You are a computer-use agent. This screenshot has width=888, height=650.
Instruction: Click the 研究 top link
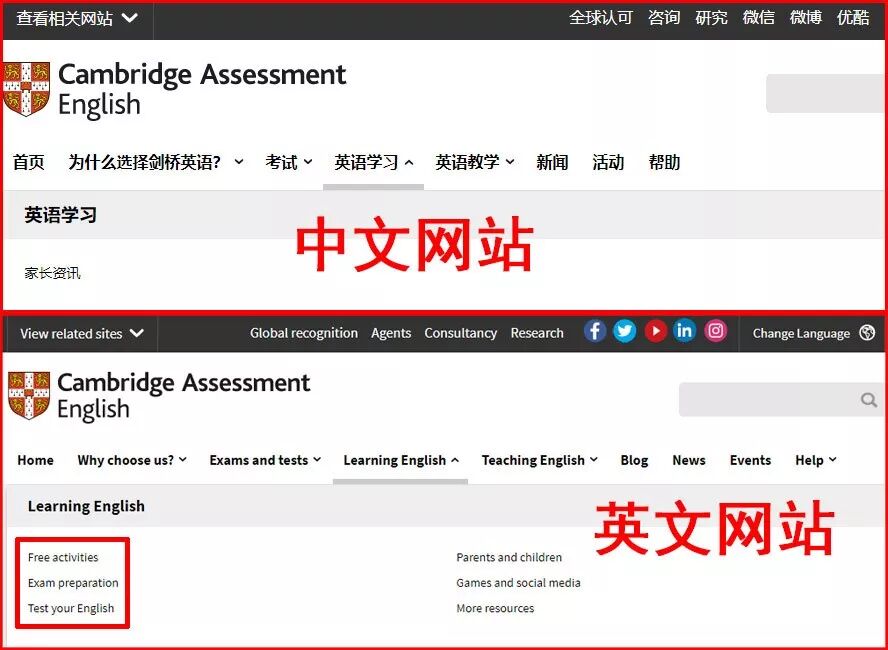coord(711,18)
